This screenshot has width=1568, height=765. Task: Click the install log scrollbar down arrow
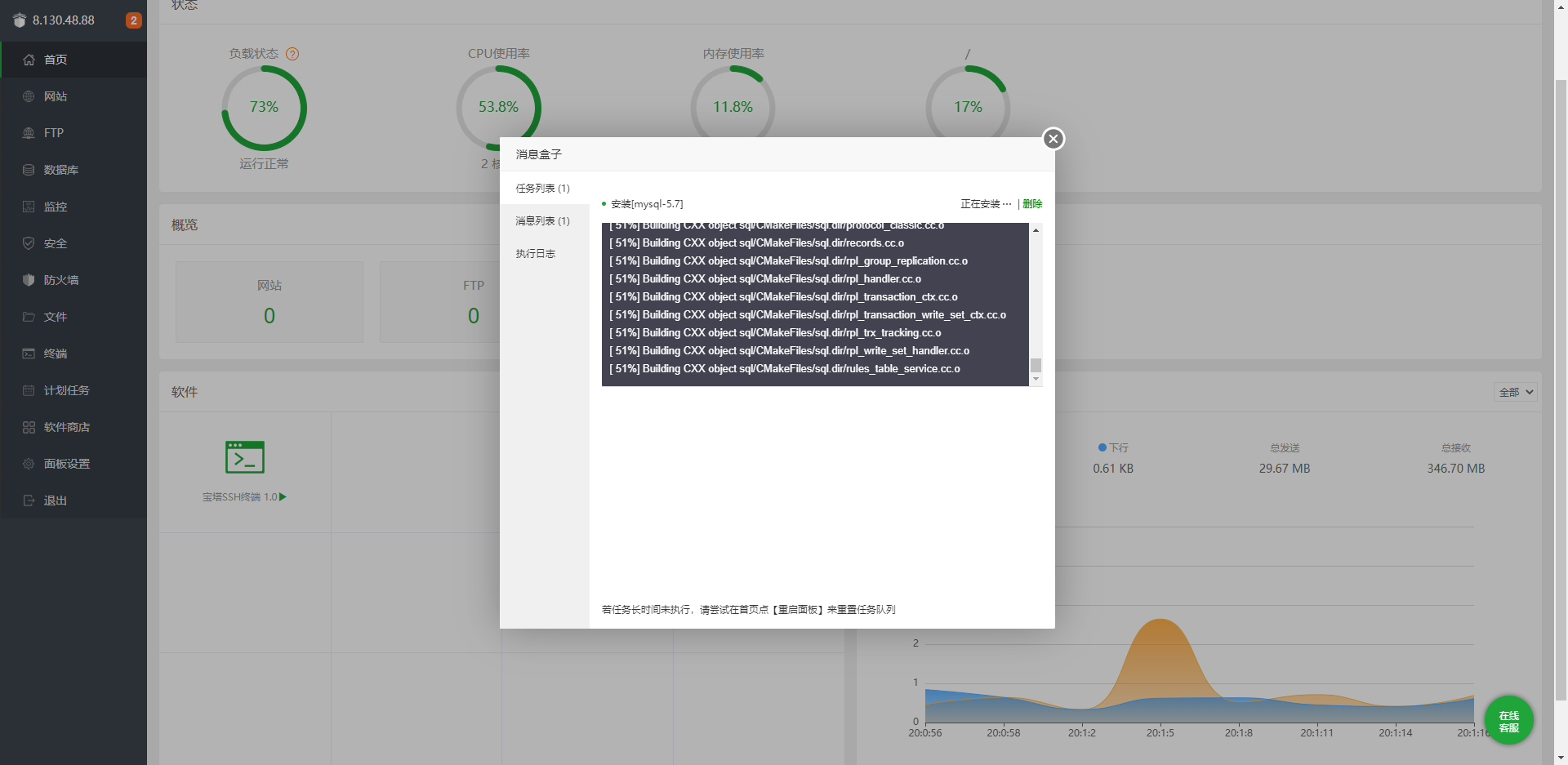[1036, 380]
